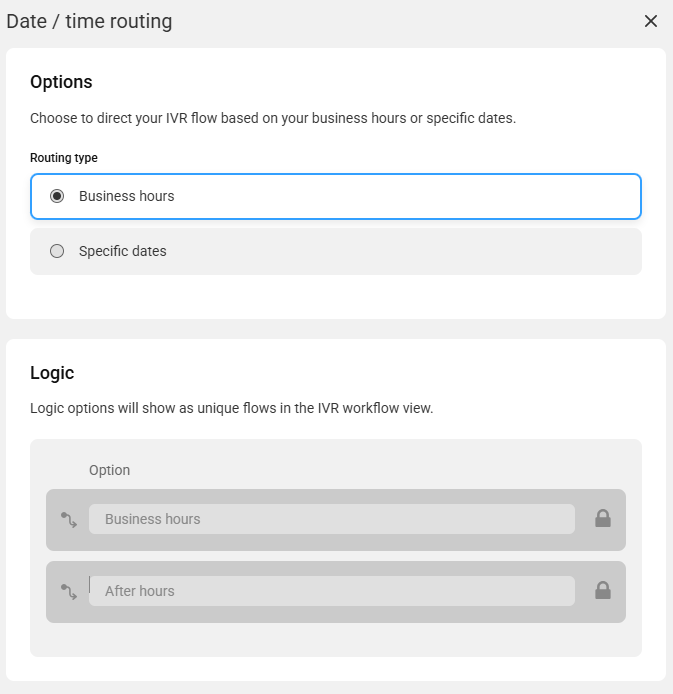
Task: Click the lock icon on After hours row
Action: [x=603, y=590]
